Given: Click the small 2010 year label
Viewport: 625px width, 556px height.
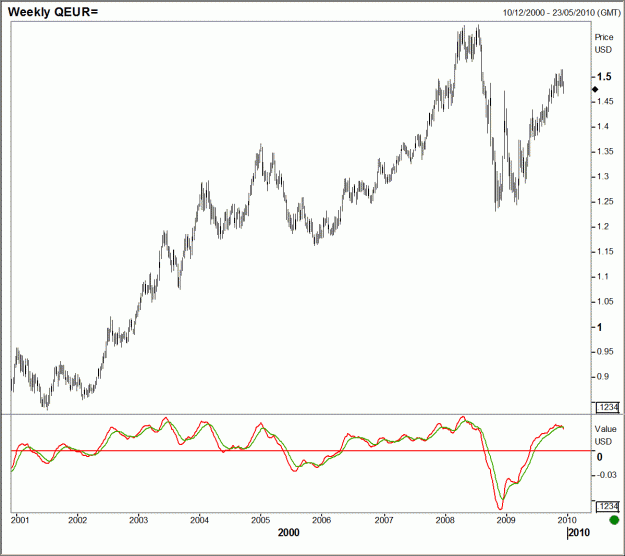Looking at the screenshot, I should (567, 520).
